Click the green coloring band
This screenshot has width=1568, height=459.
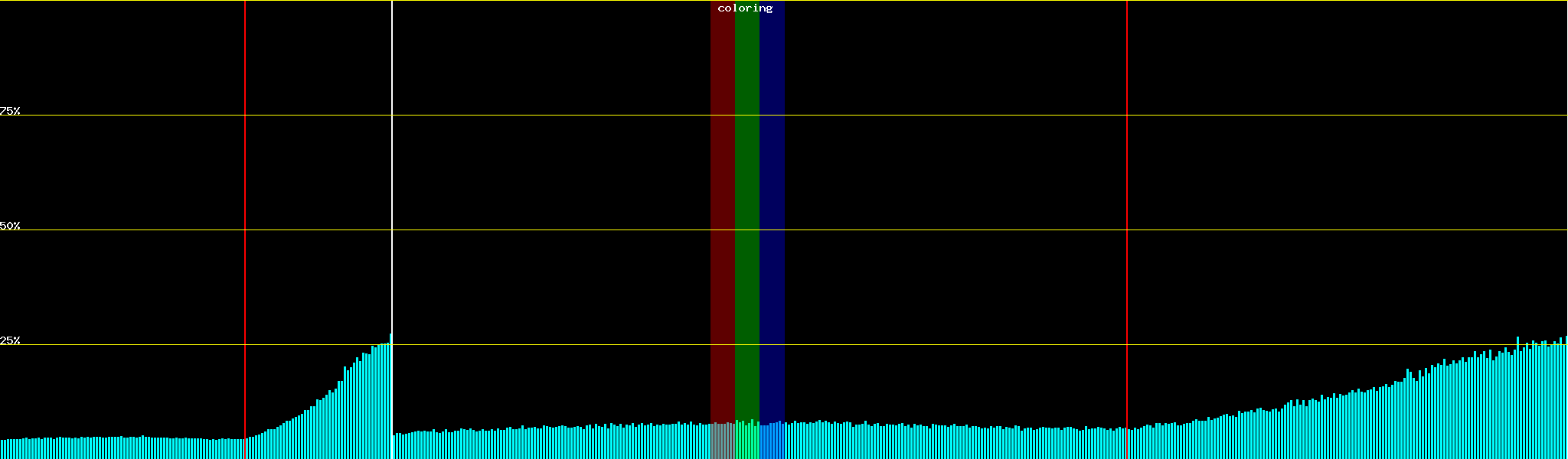746,191
